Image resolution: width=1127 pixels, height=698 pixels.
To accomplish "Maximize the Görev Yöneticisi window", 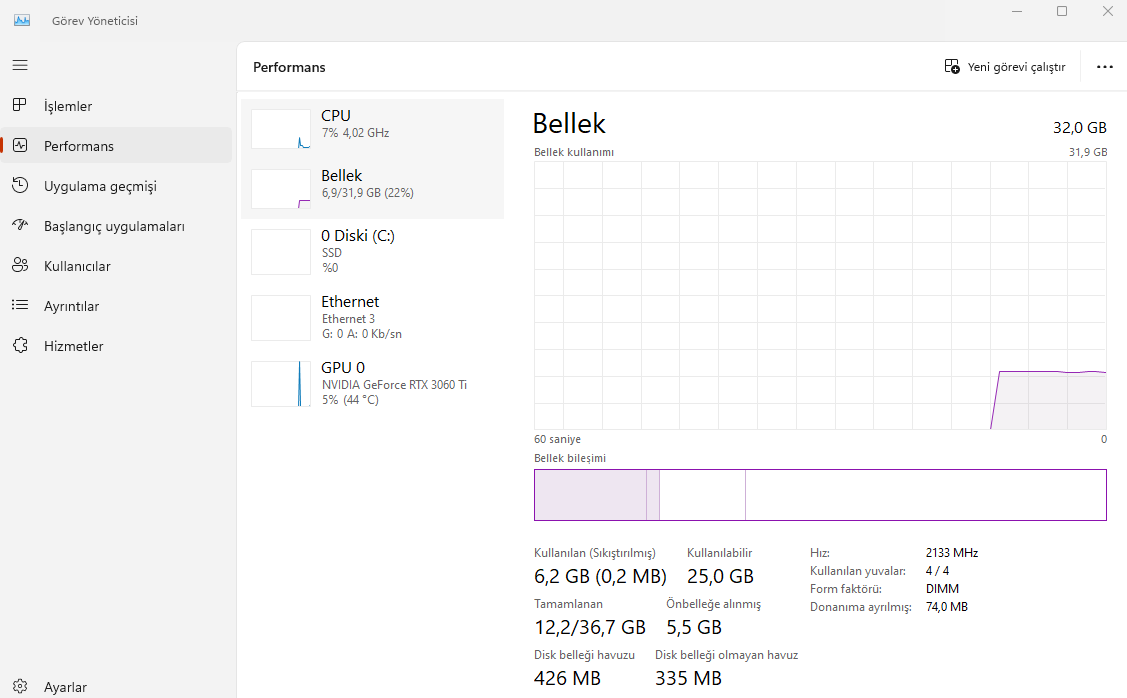I will pos(1062,11).
